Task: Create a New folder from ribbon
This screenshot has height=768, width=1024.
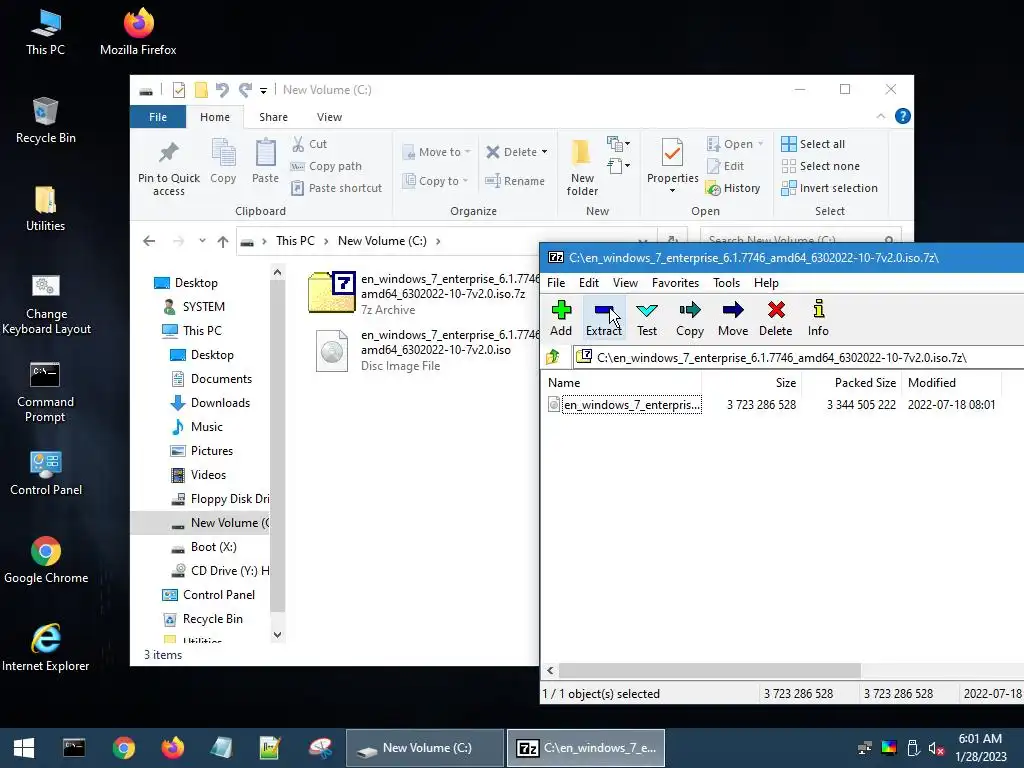Action: 582,168
